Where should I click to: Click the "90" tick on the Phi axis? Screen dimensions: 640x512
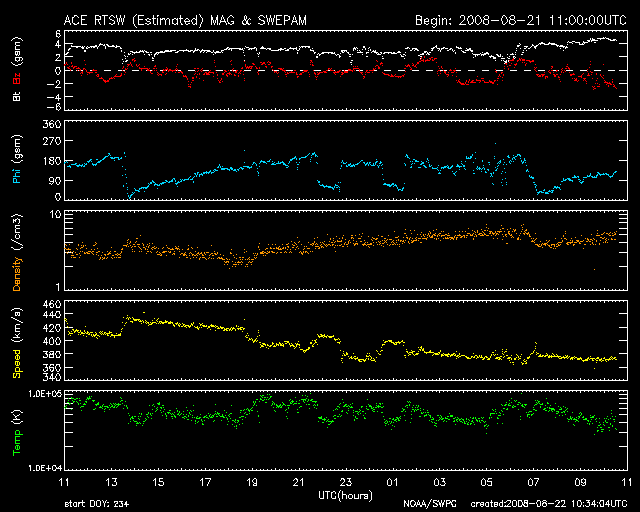(x=55, y=180)
